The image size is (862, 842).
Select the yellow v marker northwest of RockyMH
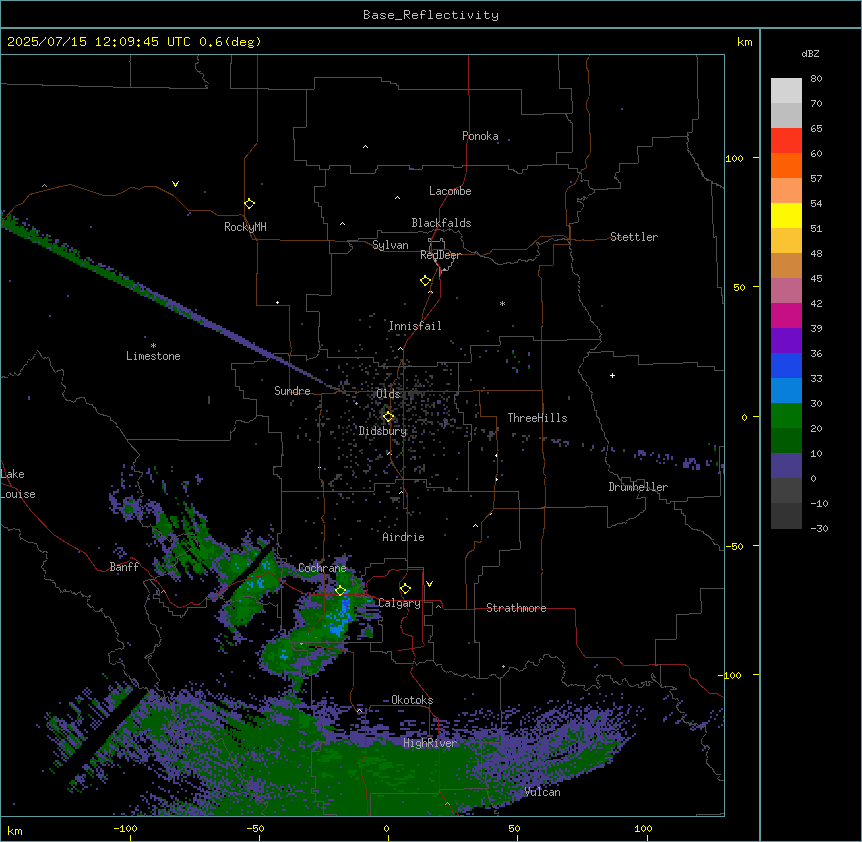click(175, 184)
